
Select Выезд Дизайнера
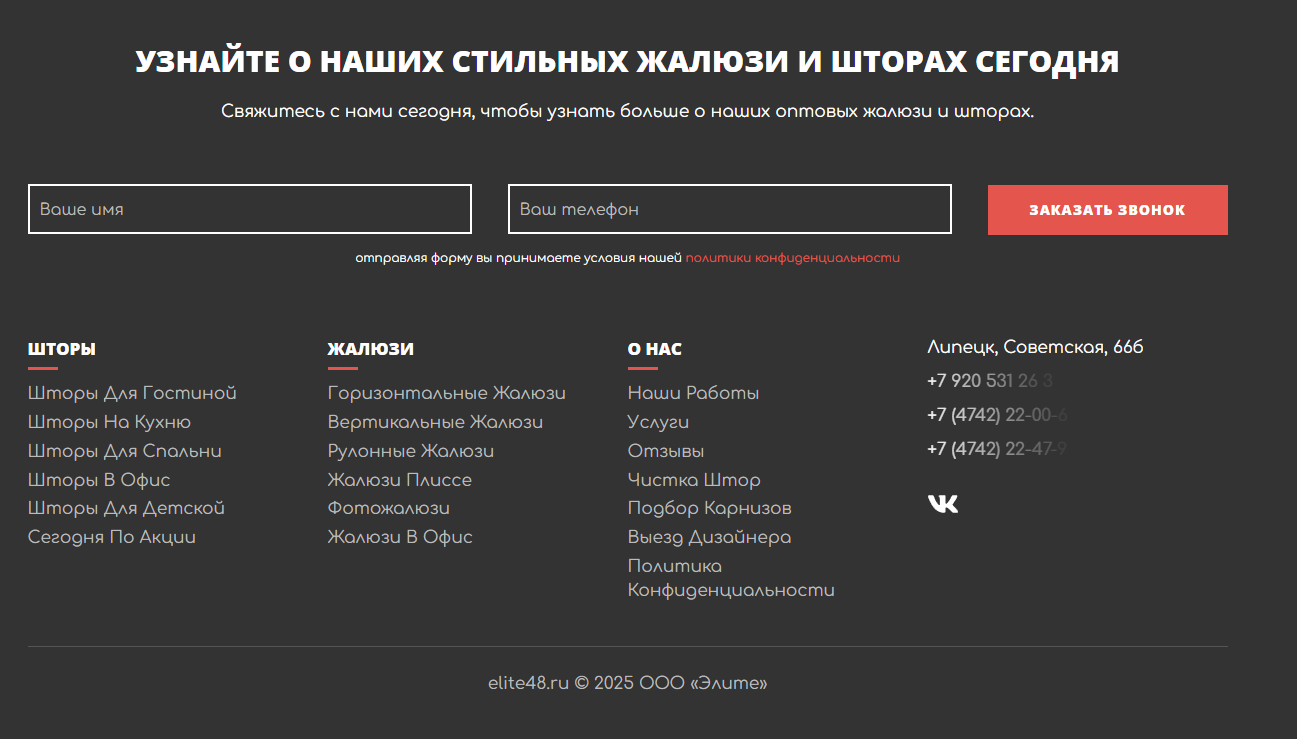click(709, 536)
